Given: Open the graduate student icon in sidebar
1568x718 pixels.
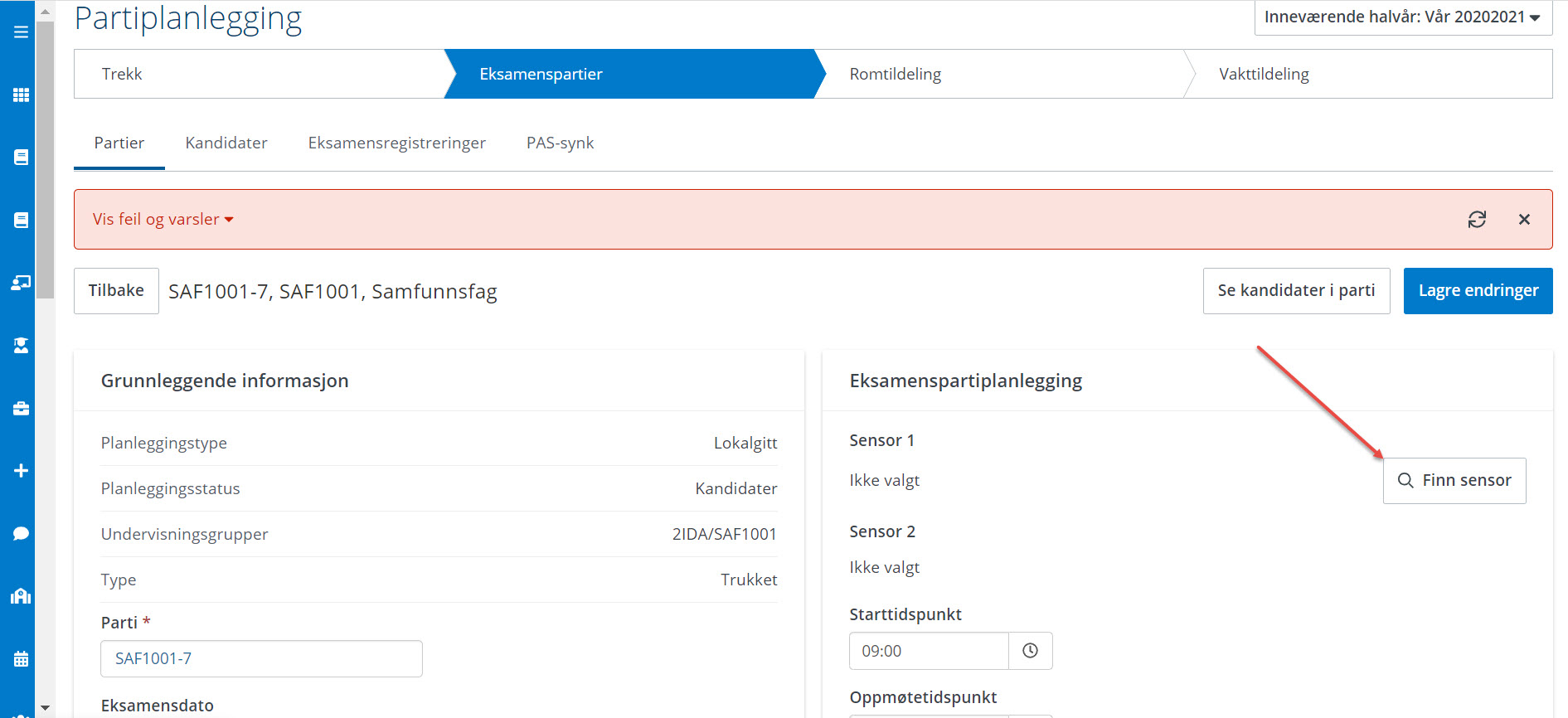Looking at the screenshot, I should pyautogui.click(x=21, y=345).
